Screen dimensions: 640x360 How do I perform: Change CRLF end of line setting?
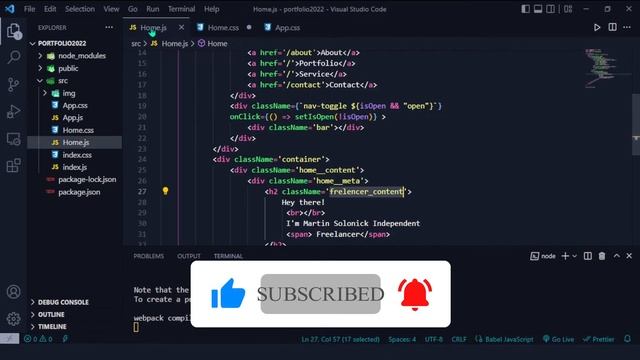pyautogui.click(x=459, y=339)
